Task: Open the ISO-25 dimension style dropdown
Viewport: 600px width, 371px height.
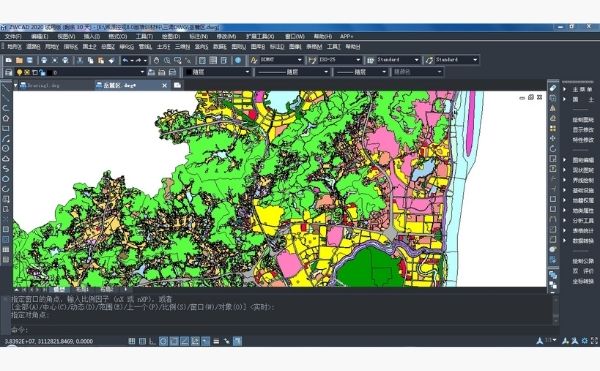Action: (x=339, y=60)
